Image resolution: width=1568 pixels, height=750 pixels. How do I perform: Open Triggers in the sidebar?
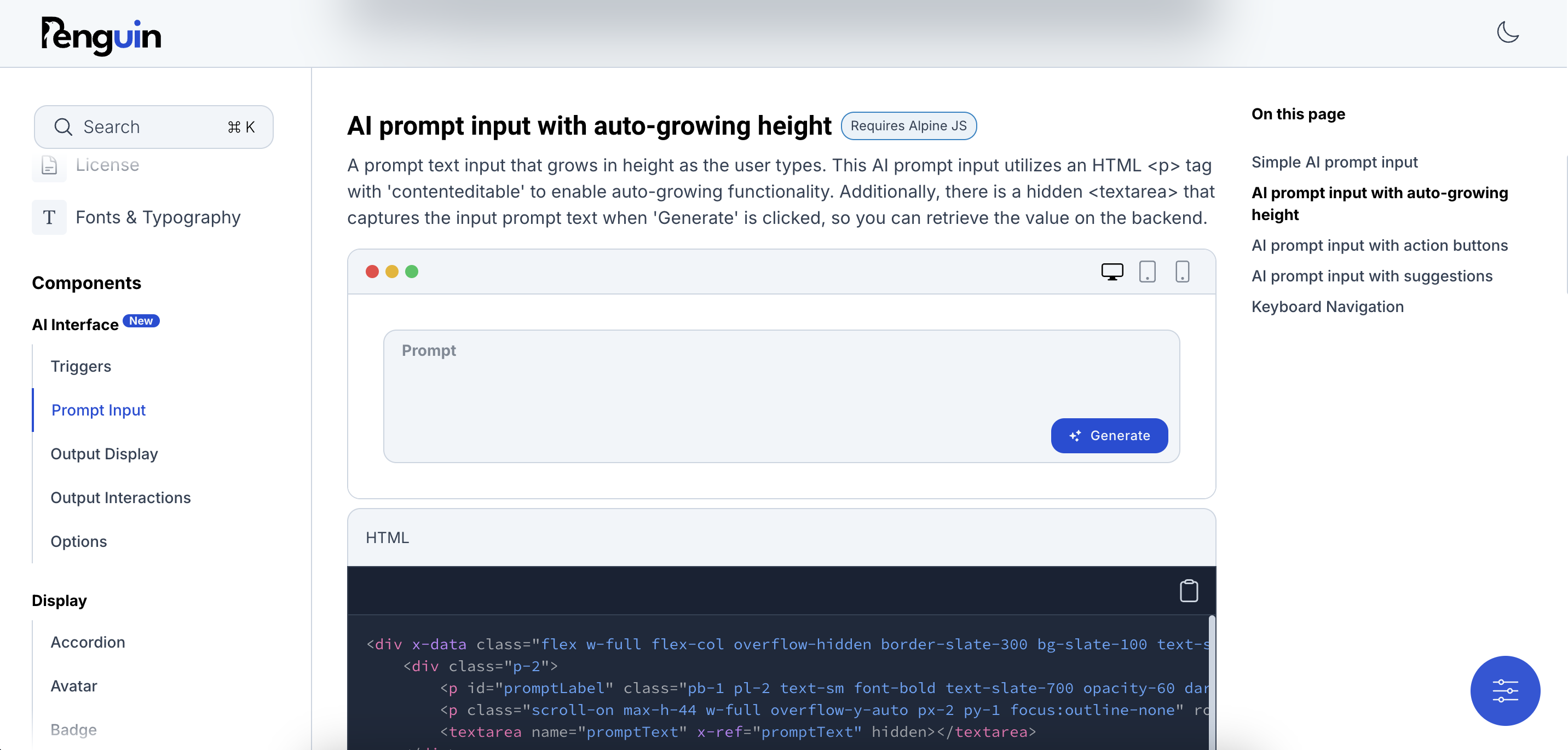81,366
